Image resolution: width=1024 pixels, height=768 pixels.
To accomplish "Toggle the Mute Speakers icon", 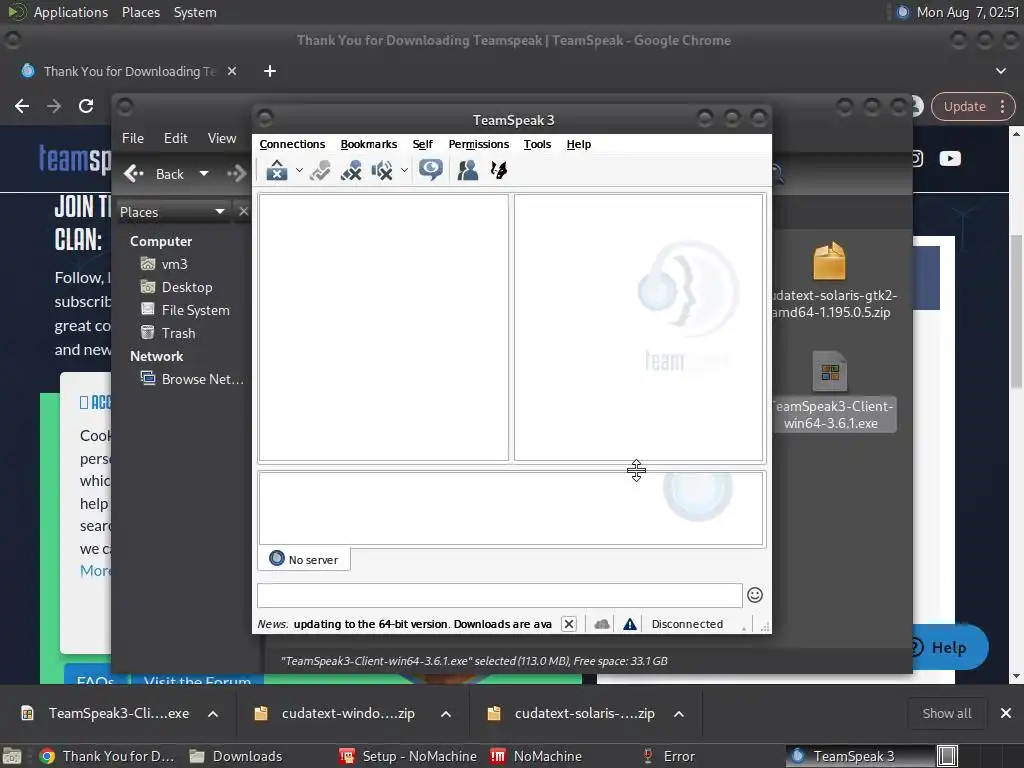I will [382, 170].
